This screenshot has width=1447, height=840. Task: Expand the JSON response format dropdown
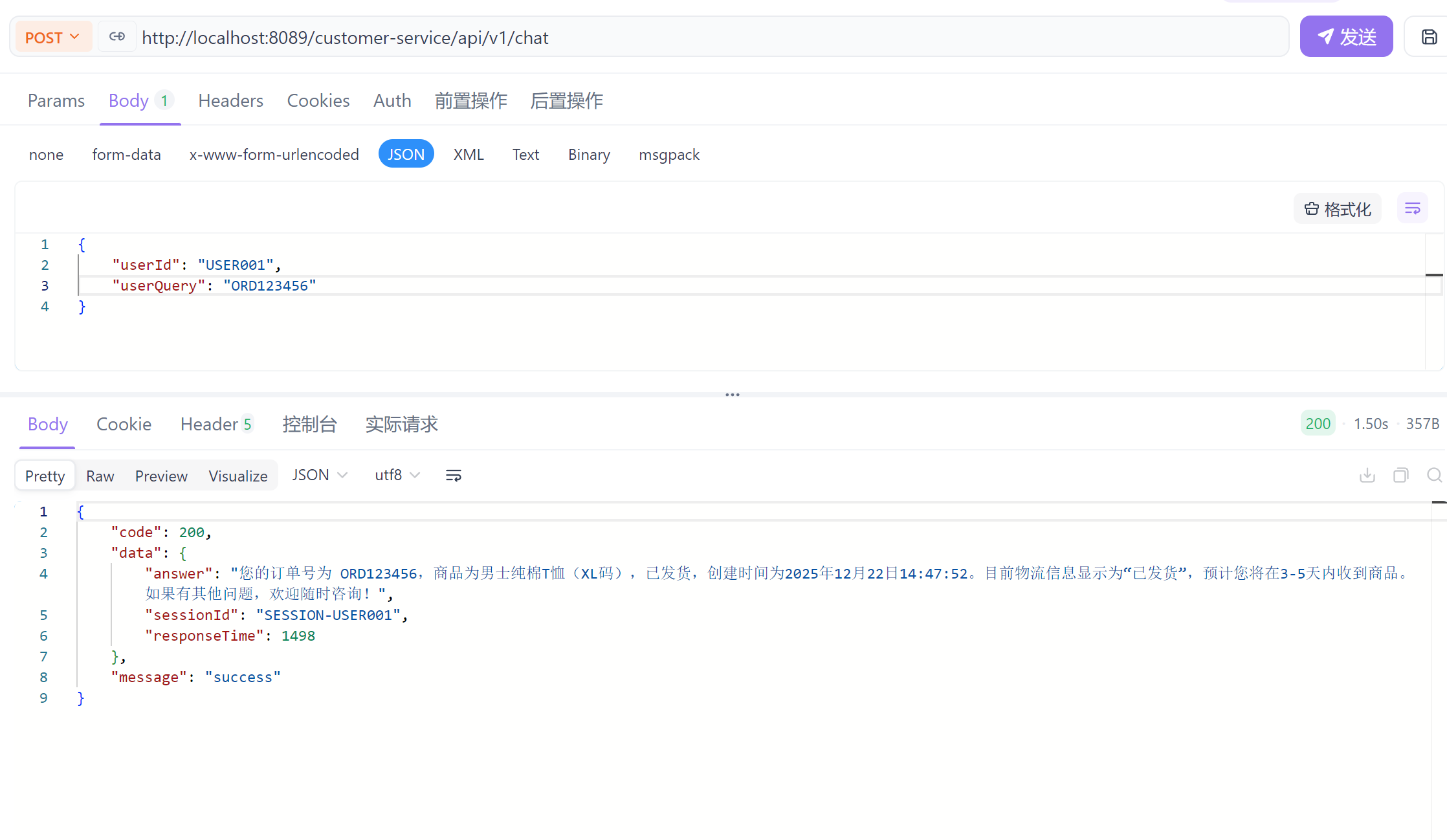(320, 475)
